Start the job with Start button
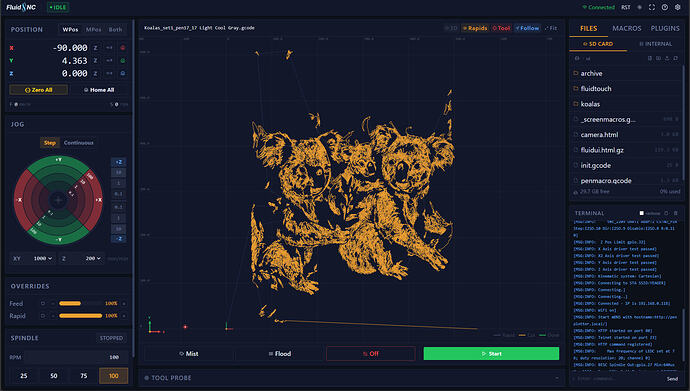 (491, 354)
